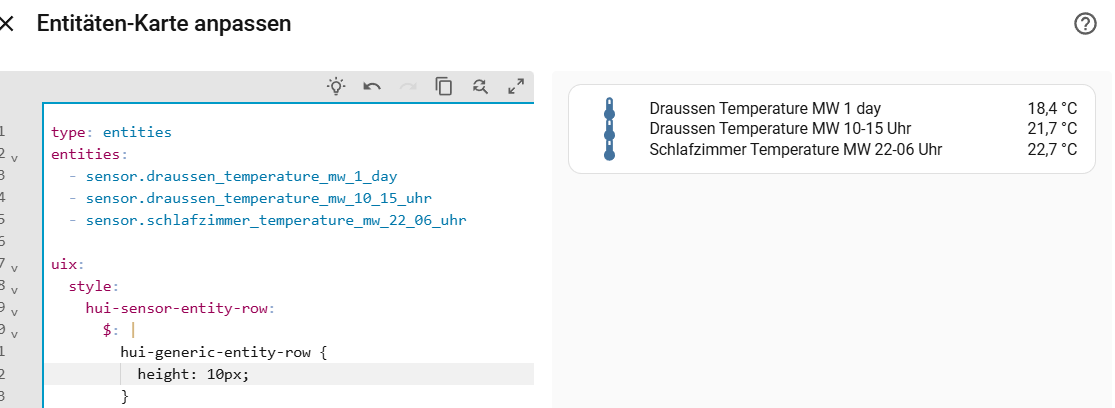Fold the style block in gutter

click(x=14, y=290)
